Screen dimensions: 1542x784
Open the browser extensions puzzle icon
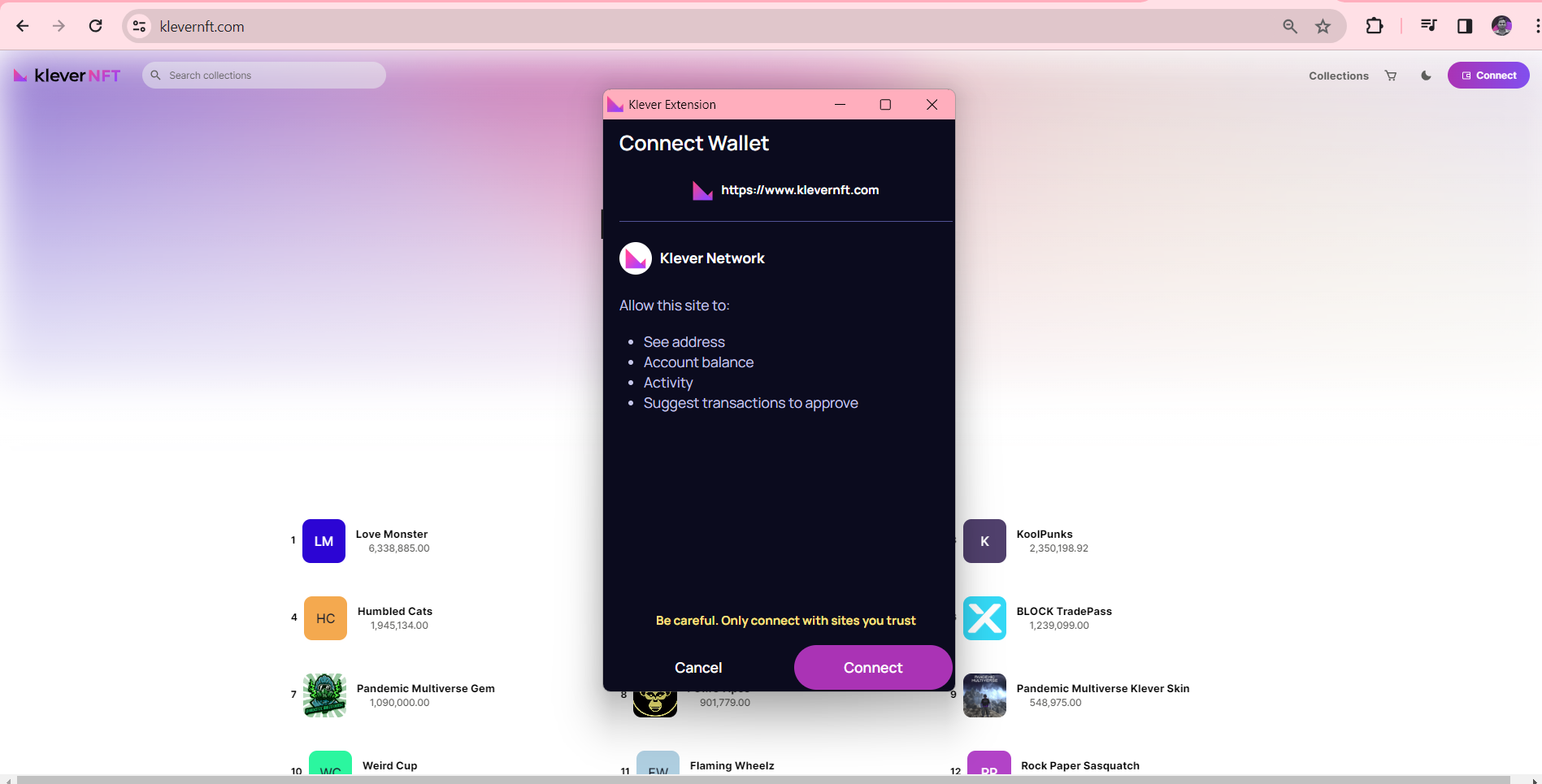pos(1375,26)
